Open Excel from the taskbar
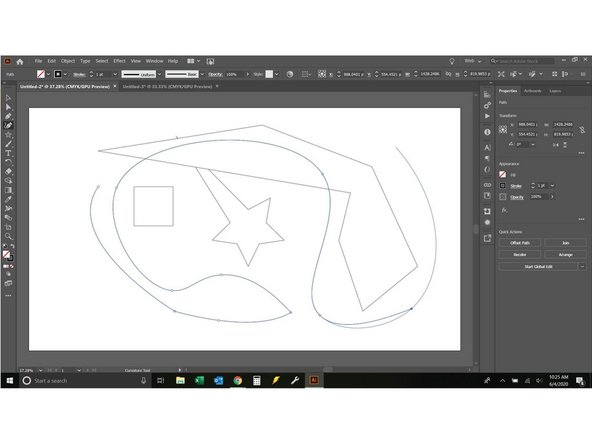 pos(199,381)
